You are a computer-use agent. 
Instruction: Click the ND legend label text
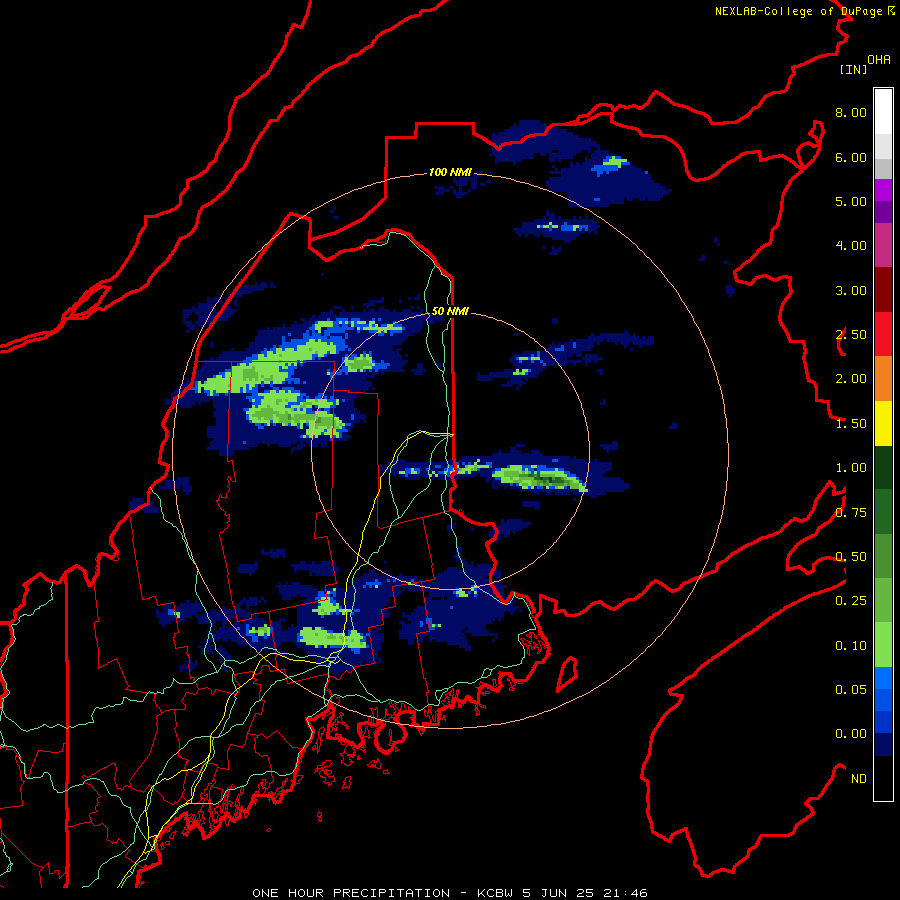tap(859, 779)
